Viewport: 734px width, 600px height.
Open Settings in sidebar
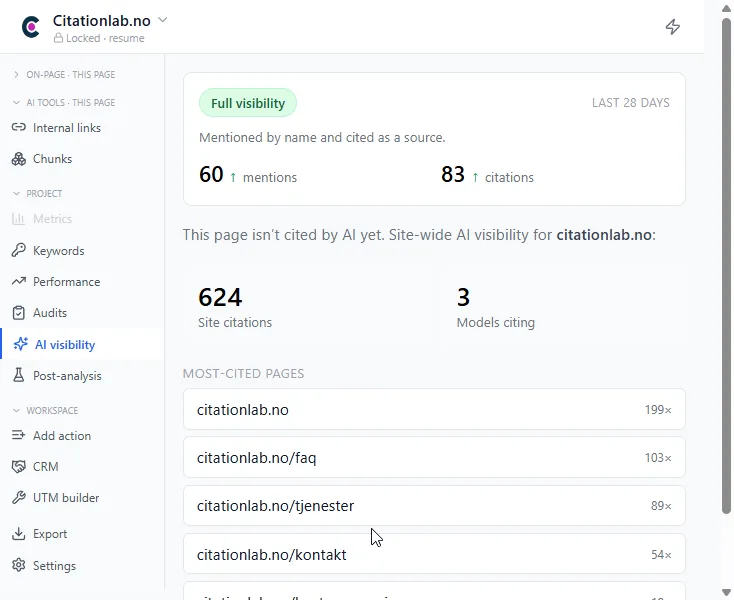(x=54, y=566)
